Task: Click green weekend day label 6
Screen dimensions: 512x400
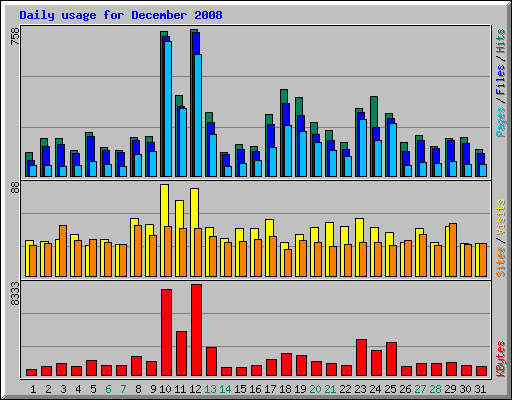Action: point(108,389)
